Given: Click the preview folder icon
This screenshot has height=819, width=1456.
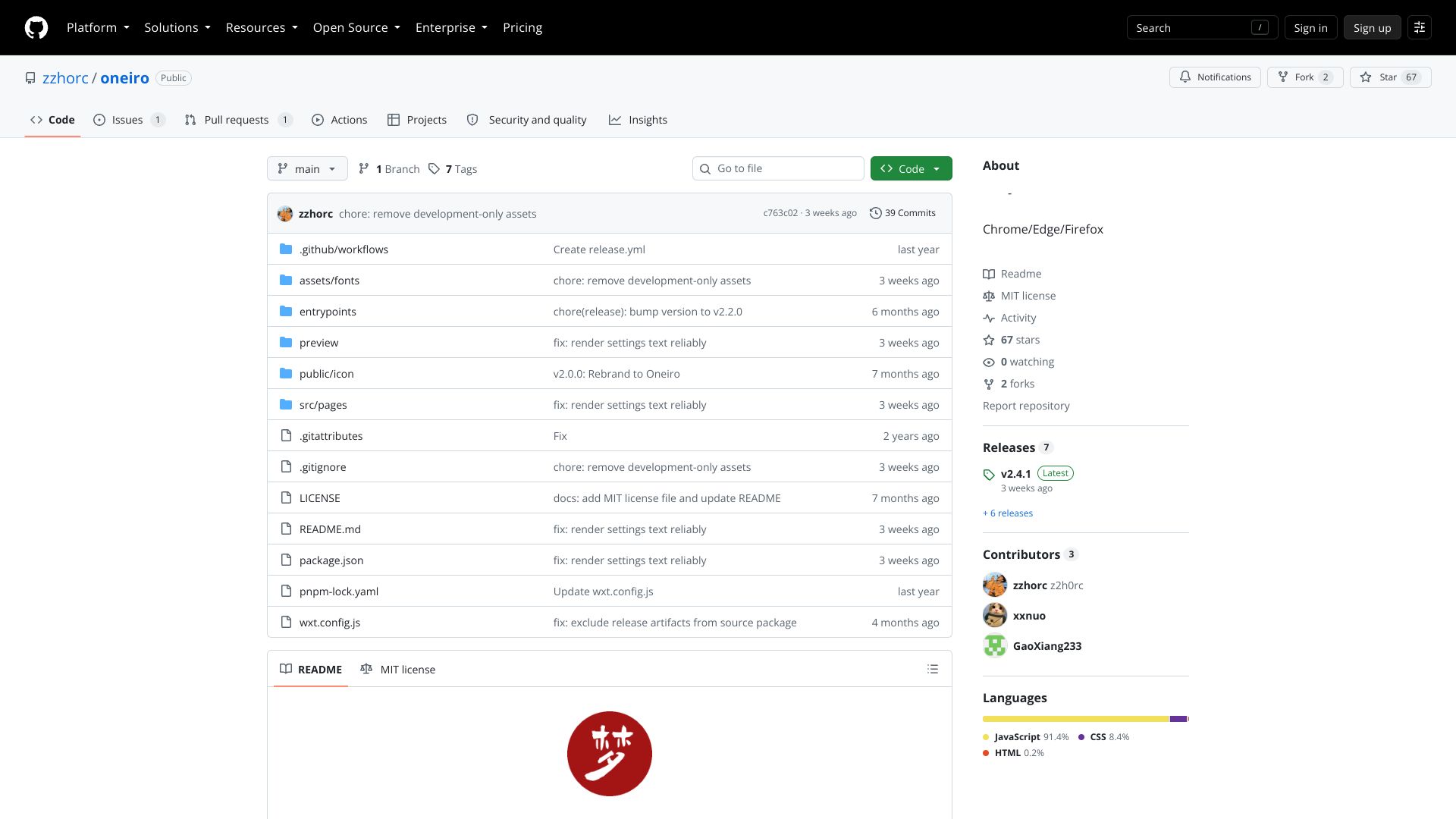Looking at the screenshot, I should pyautogui.click(x=286, y=343).
